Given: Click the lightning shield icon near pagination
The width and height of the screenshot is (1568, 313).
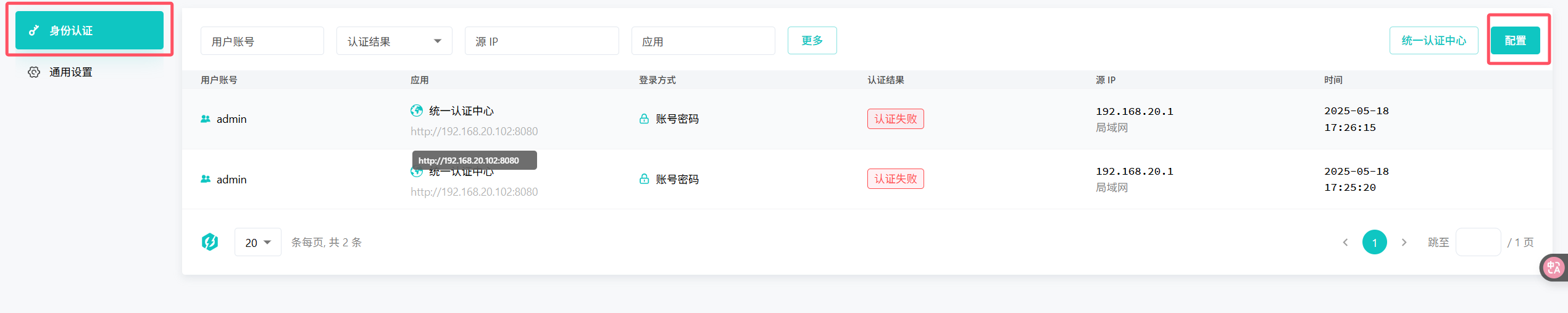Looking at the screenshot, I should (x=210, y=242).
